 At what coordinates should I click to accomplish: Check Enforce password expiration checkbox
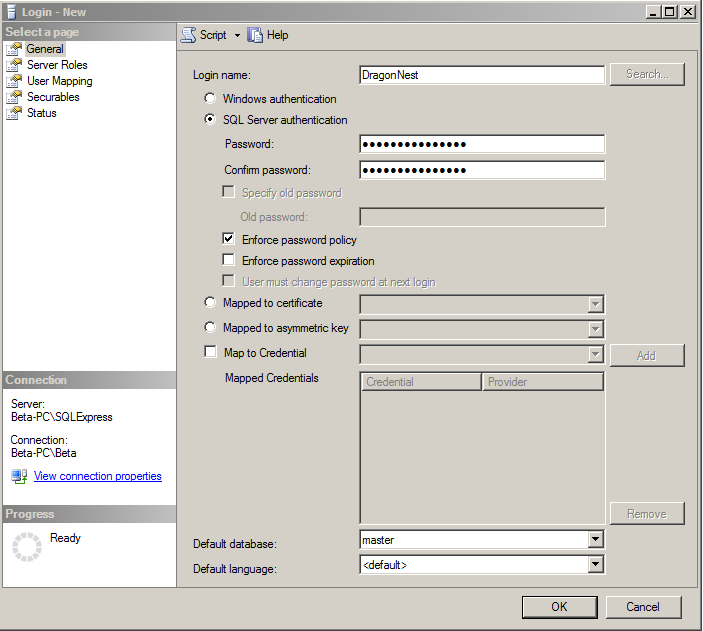(x=229, y=260)
